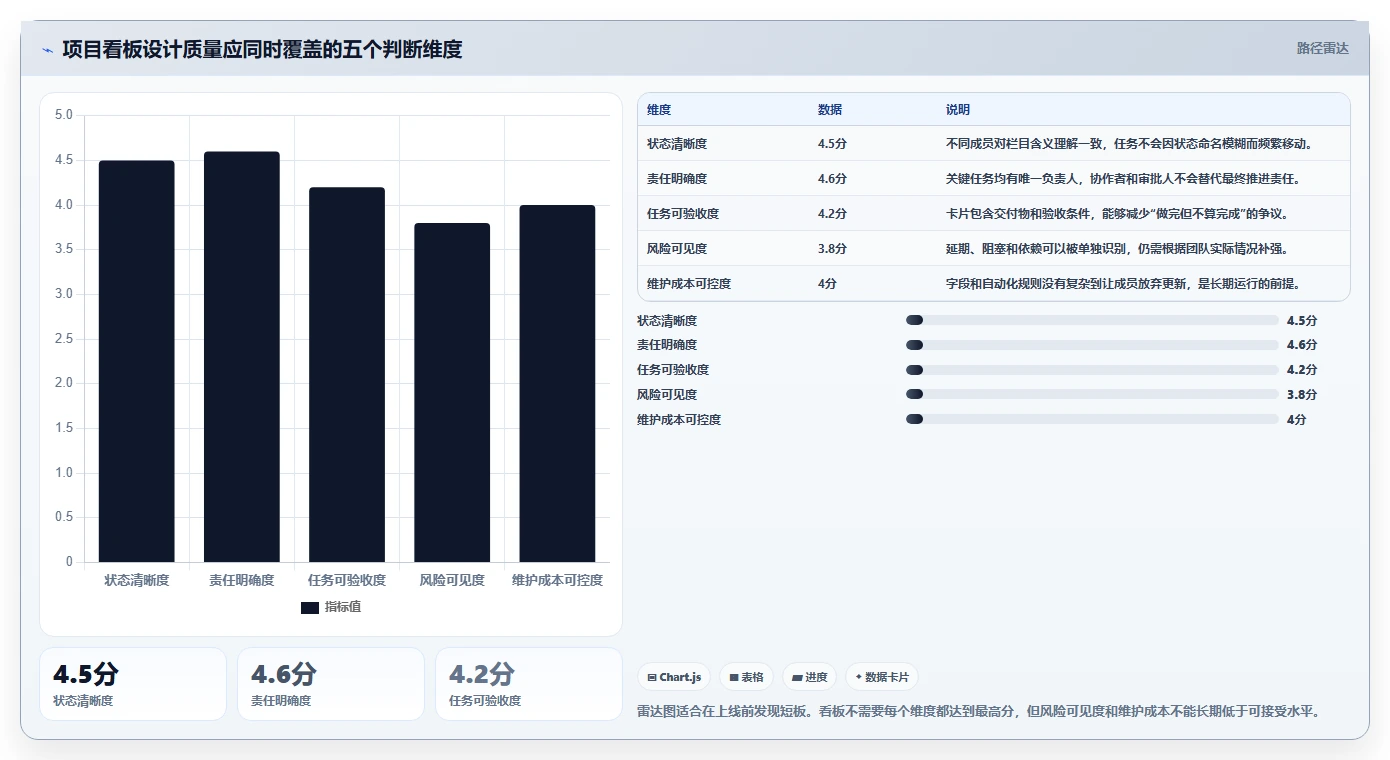
Task: Click the 责任明确度 progress bar
Action: [x=1092, y=345]
